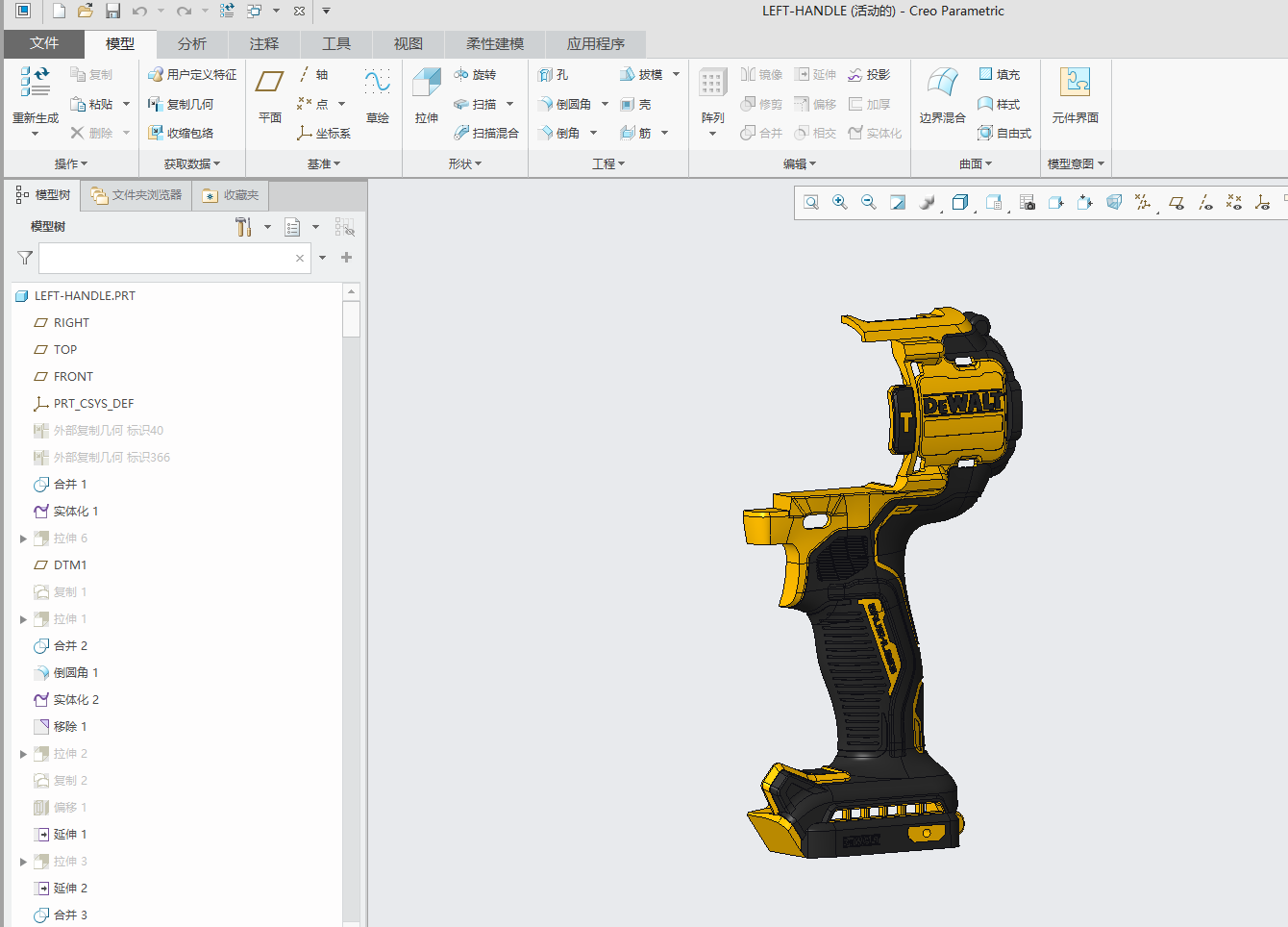
Task: Toggle datum axis display on
Action: [1205, 203]
